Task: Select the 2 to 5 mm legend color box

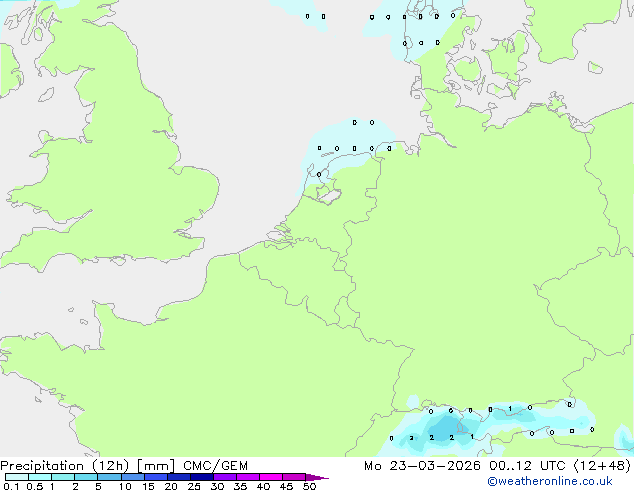Action: coord(86,477)
